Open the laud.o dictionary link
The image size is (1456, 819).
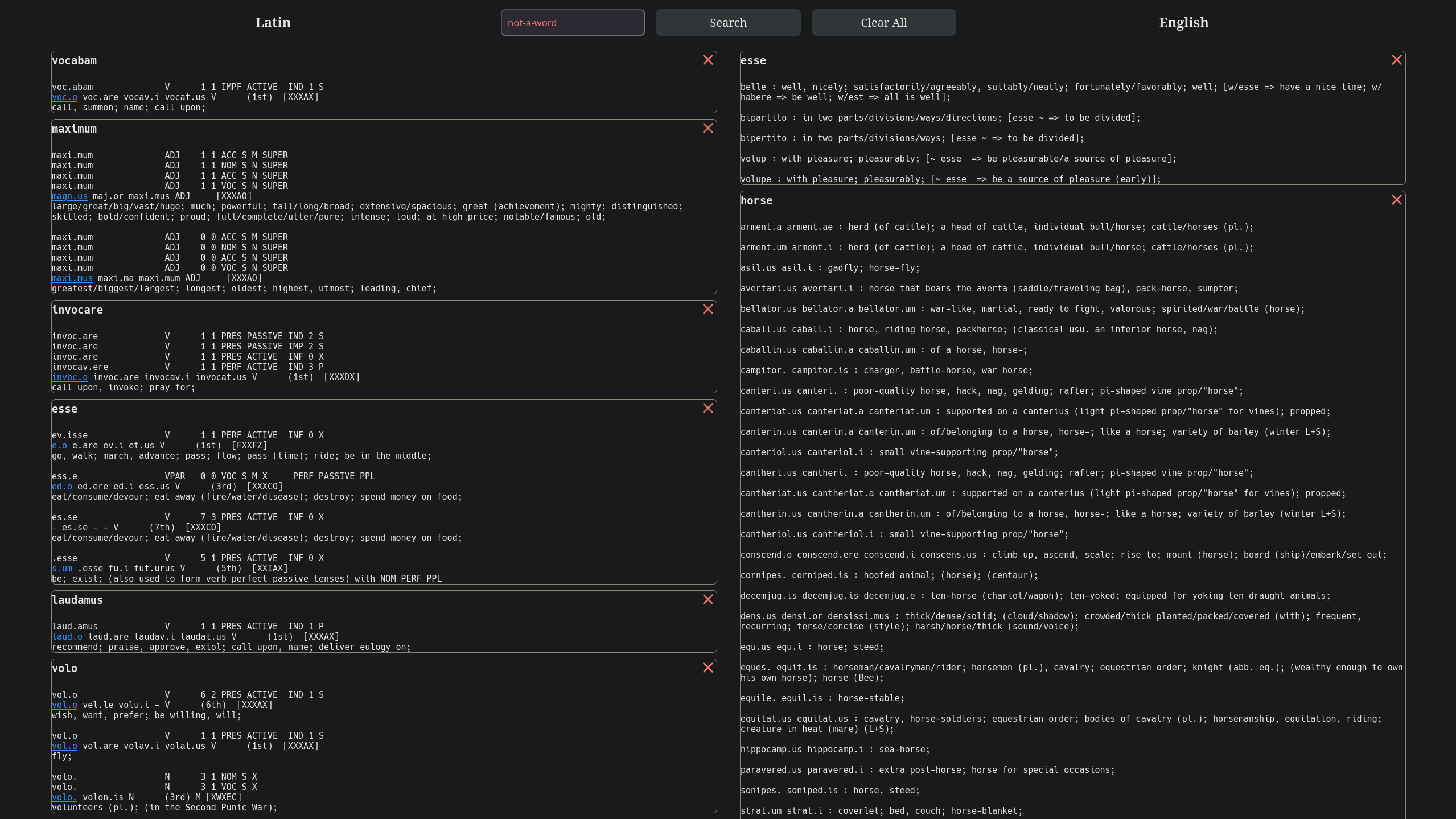pyautogui.click(x=67, y=637)
